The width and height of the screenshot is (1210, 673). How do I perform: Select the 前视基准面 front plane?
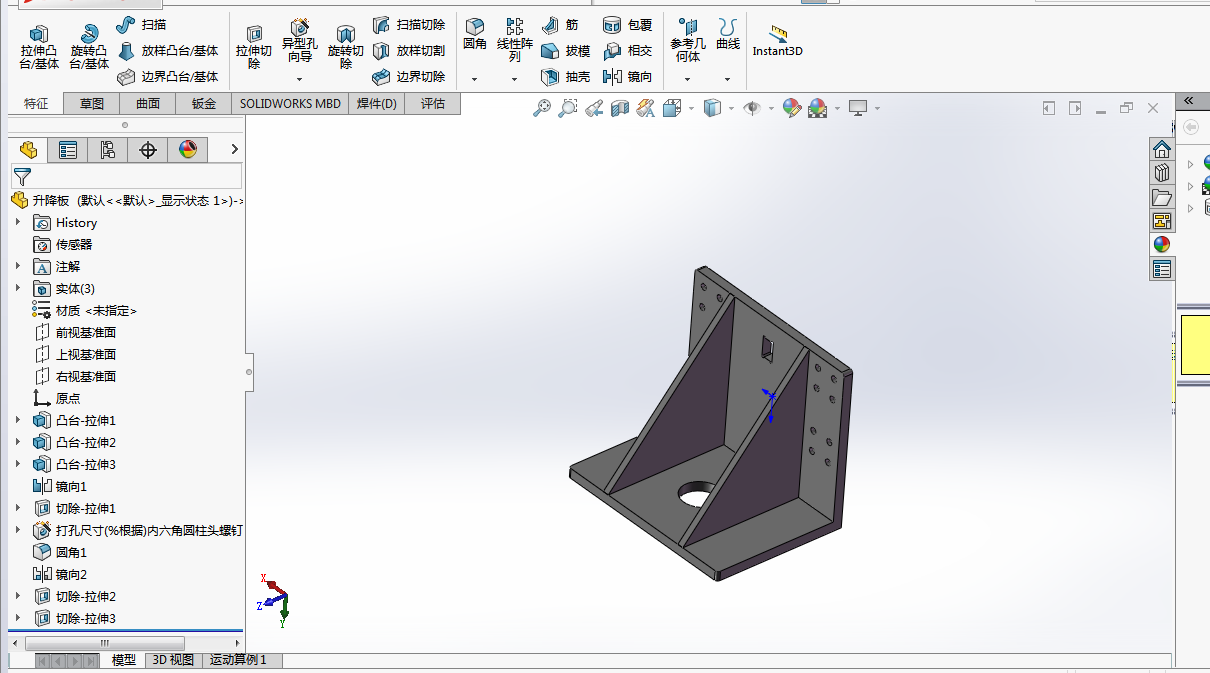75,333
